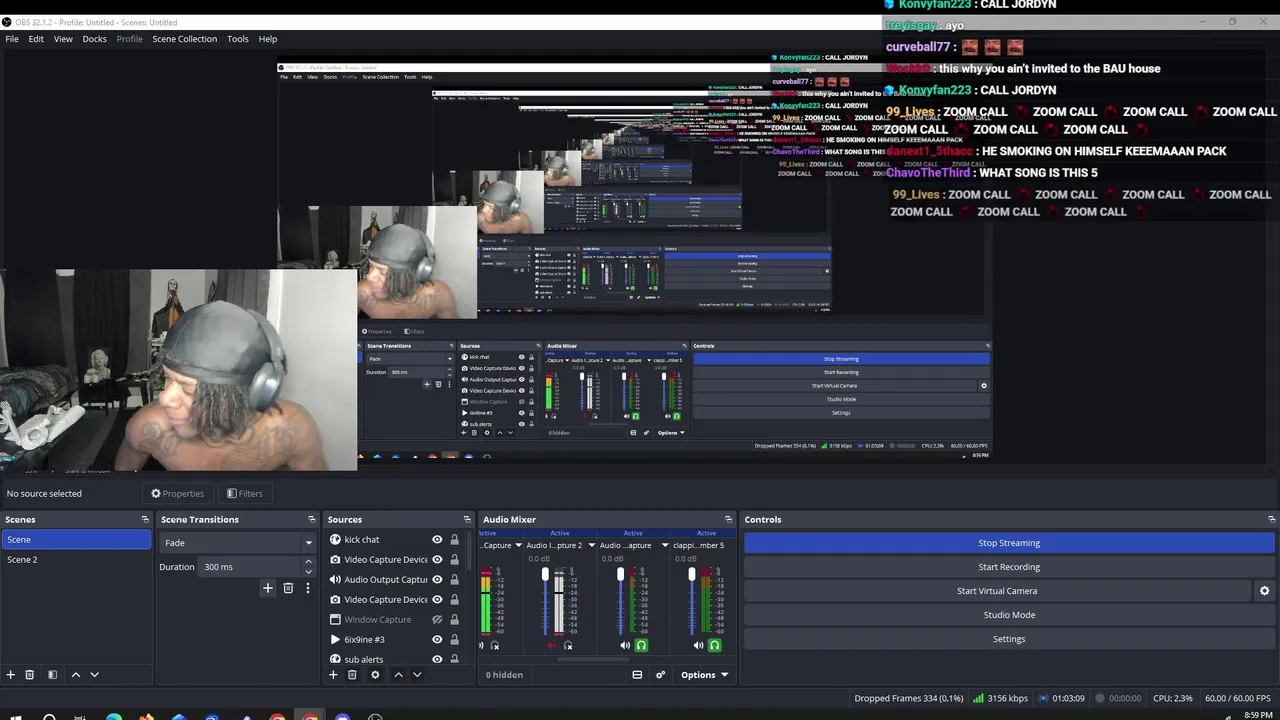Pop out the Audio Mixer dock icon

728,520
